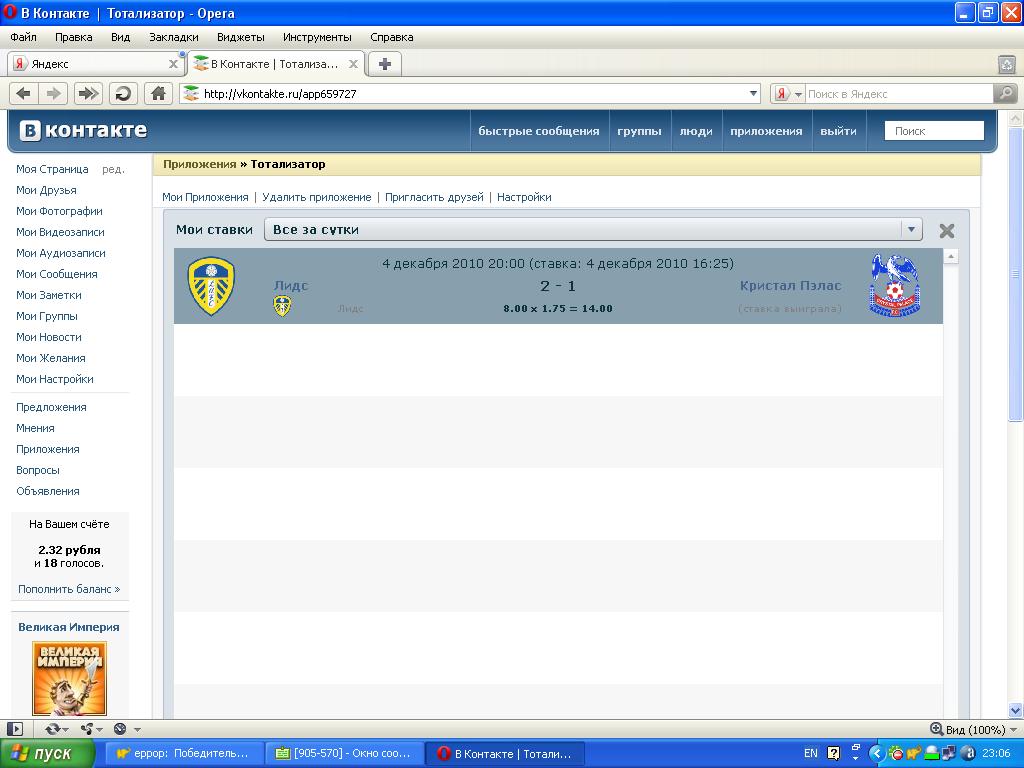Screen dimensions: 1024x768
Task: Close the Мои ставки panel with X
Action: click(x=946, y=231)
